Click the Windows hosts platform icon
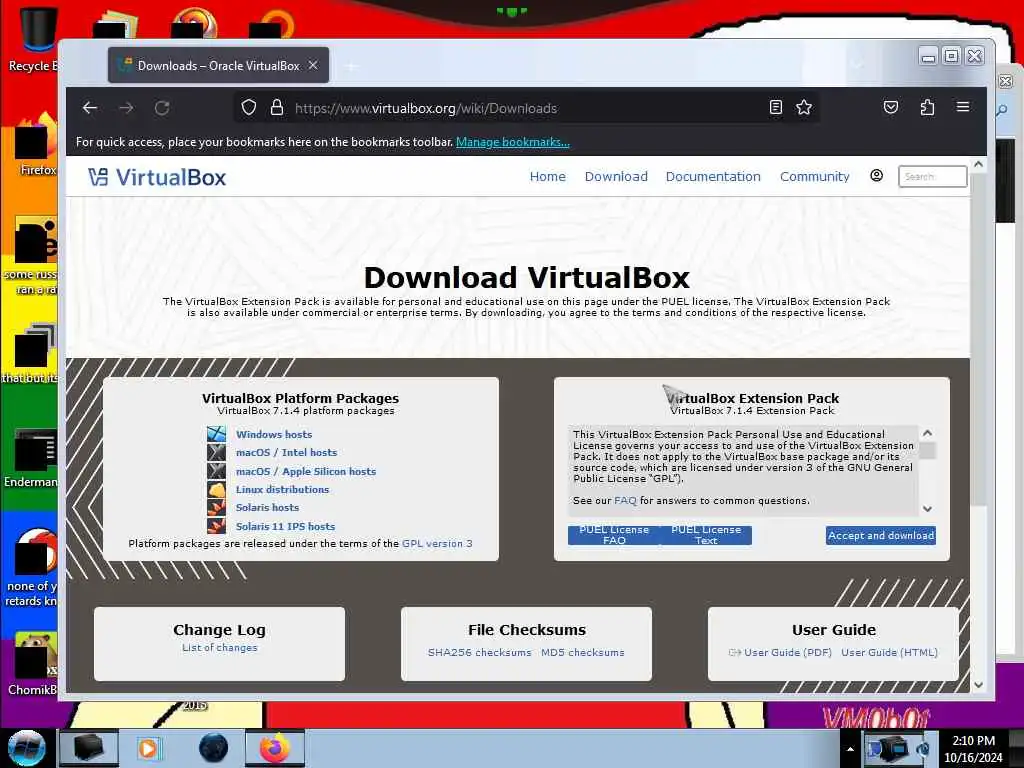 click(216, 434)
